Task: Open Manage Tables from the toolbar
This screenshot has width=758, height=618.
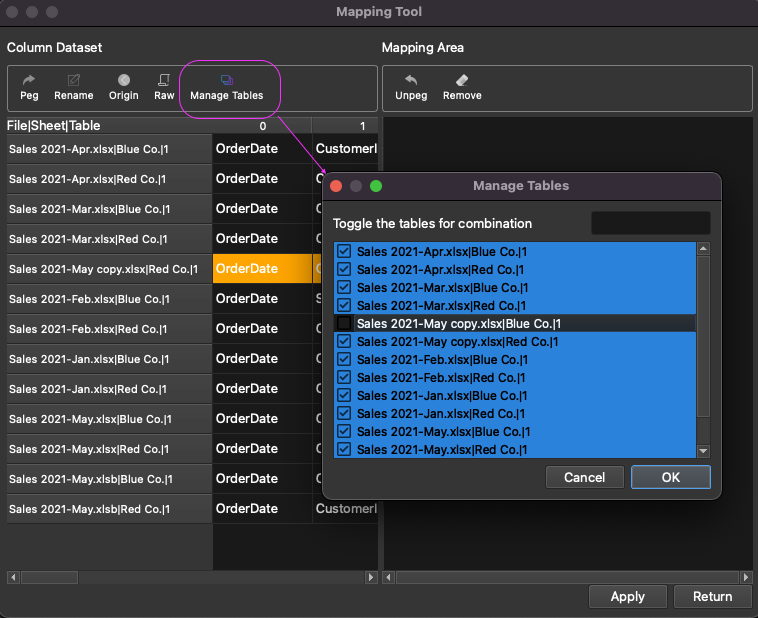Action: click(x=226, y=88)
